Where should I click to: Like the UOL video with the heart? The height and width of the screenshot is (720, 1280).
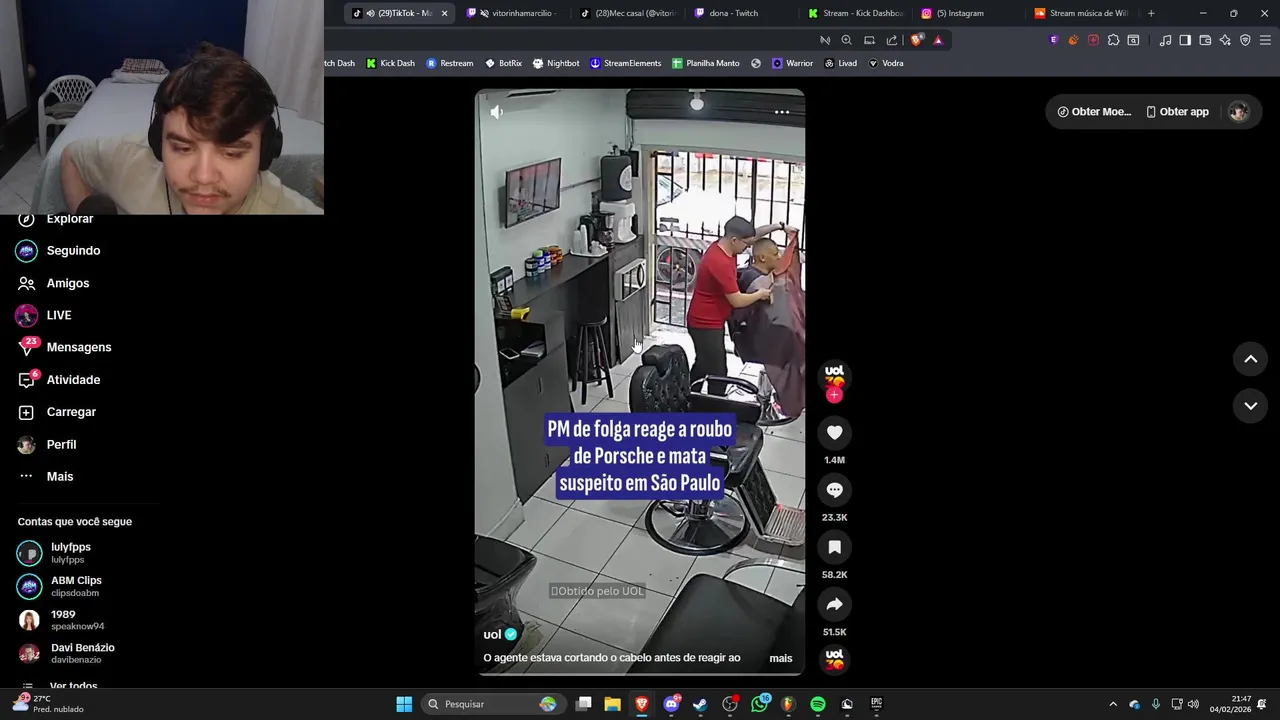click(x=834, y=432)
